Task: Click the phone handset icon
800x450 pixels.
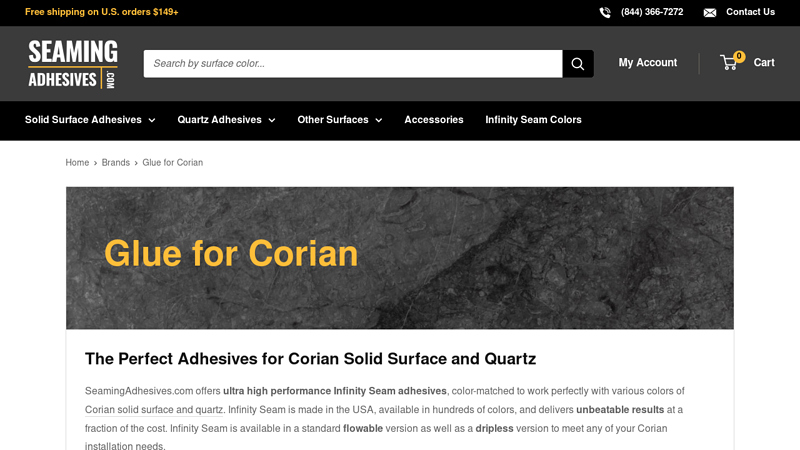Action: point(605,12)
